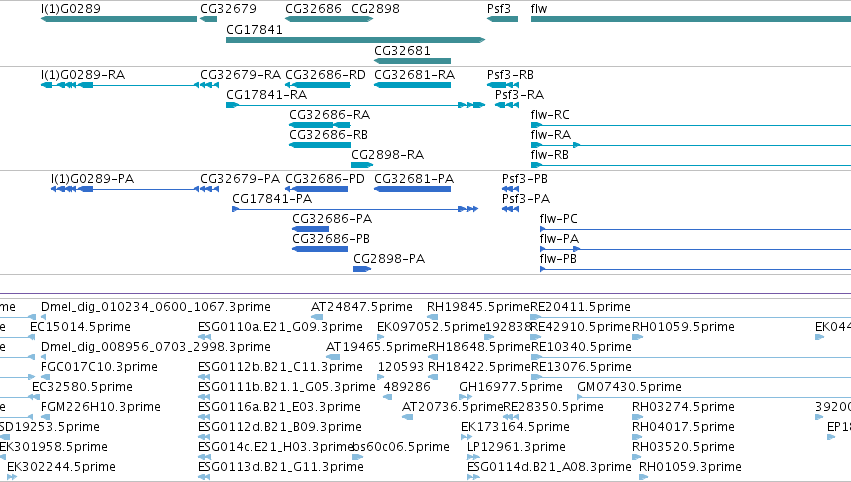
Task: Click the RH03274.5prime EST label
Action: click(x=683, y=407)
